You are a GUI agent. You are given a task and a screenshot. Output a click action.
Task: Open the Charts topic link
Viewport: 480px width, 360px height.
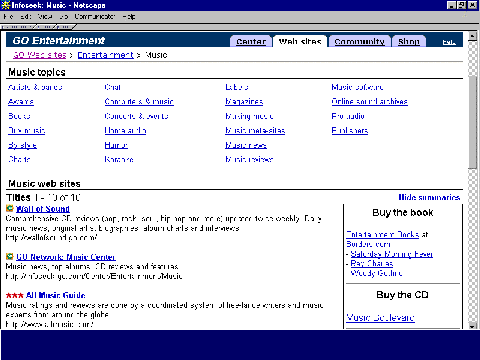pos(19,159)
